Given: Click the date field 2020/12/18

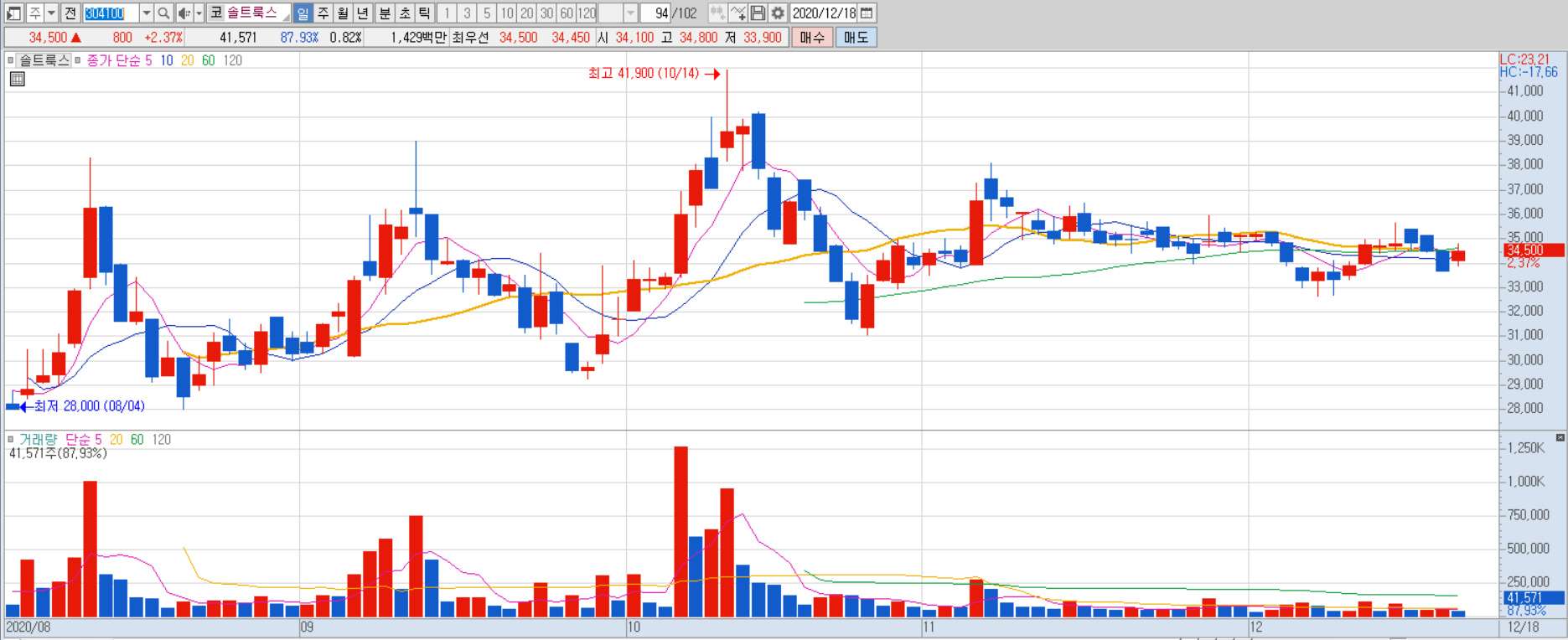Looking at the screenshot, I should (x=825, y=13).
